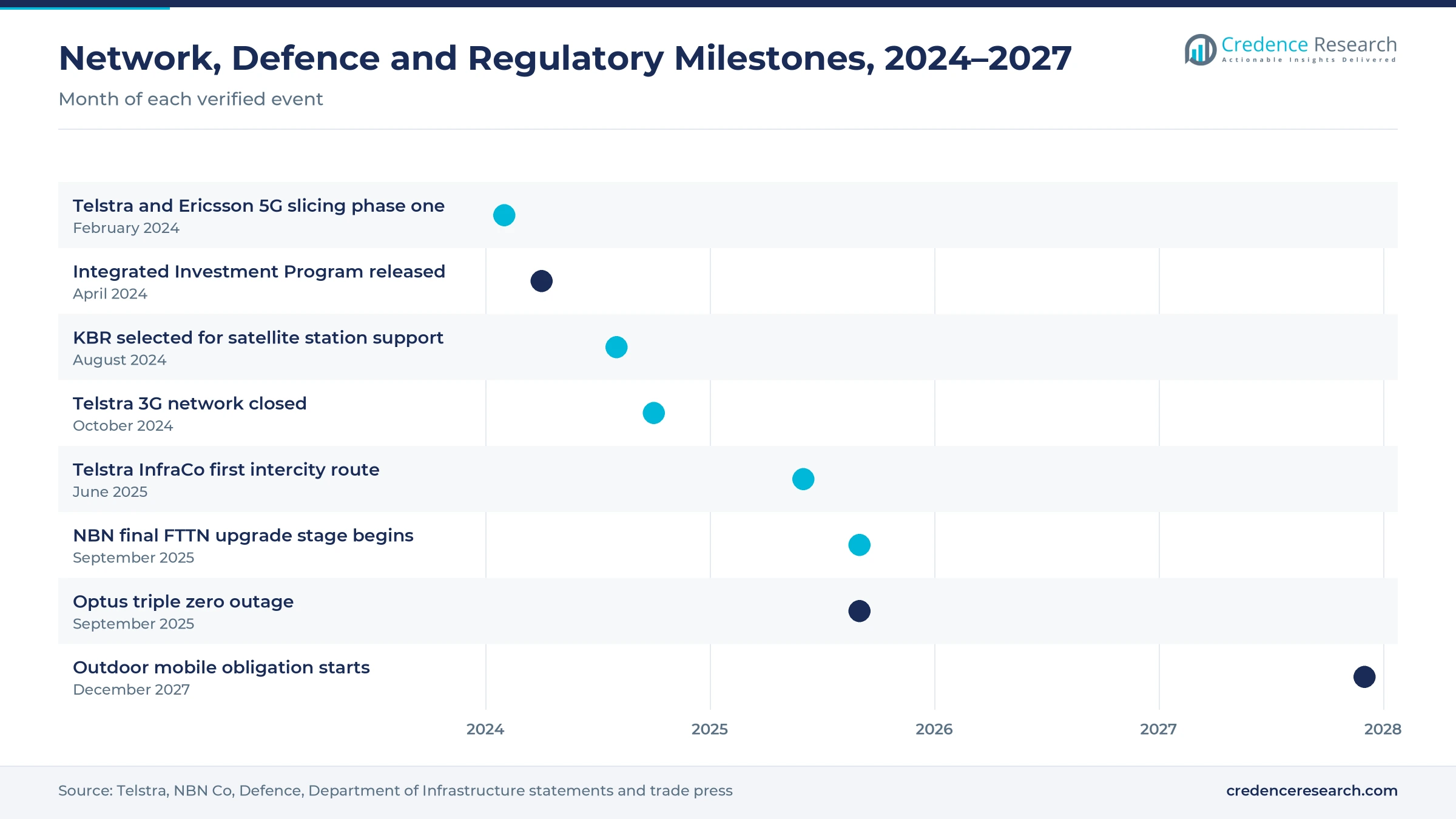Click 'September 2025' under Optus triple zero outage
Viewport: 1456px width, 819px height.
(133, 624)
